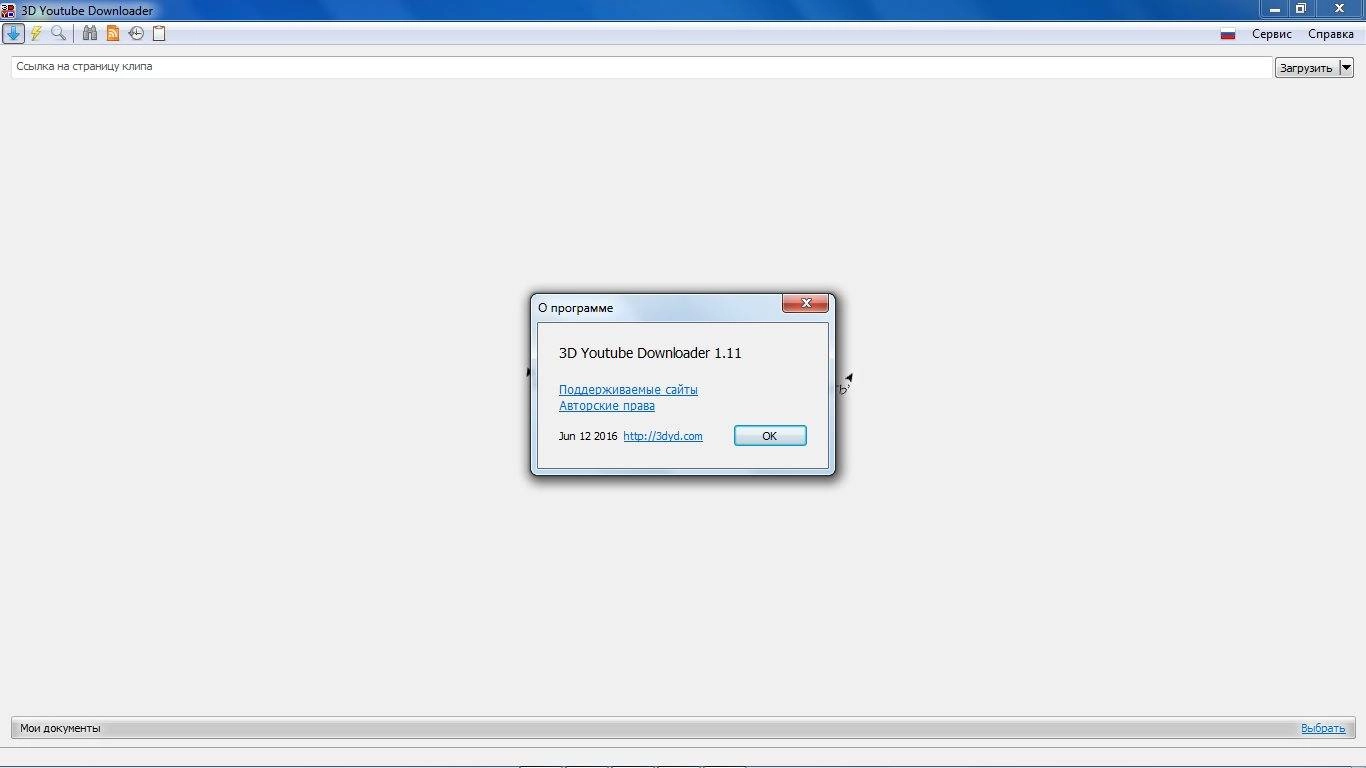Image resolution: width=1366 pixels, height=768 pixels.
Task: Open the Поддерживаемые сайты link
Action: point(628,390)
